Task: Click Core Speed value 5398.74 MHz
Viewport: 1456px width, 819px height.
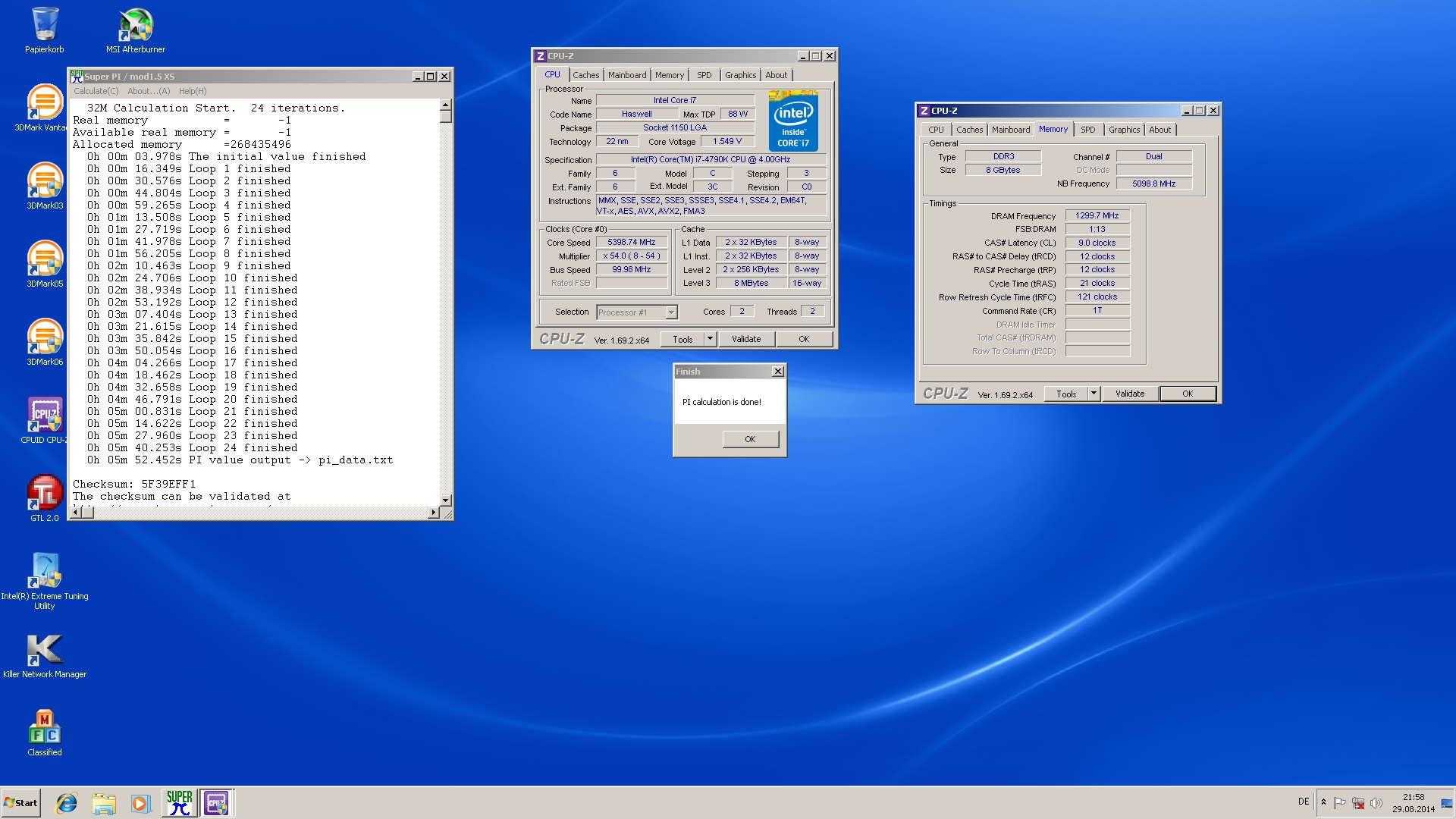Action: pyautogui.click(x=632, y=242)
